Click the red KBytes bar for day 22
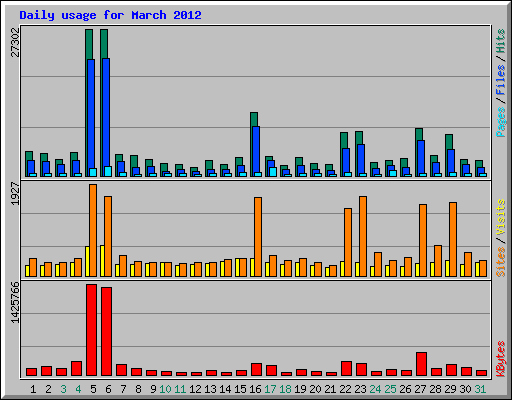The image size is (512, 400). pos(346,369)
